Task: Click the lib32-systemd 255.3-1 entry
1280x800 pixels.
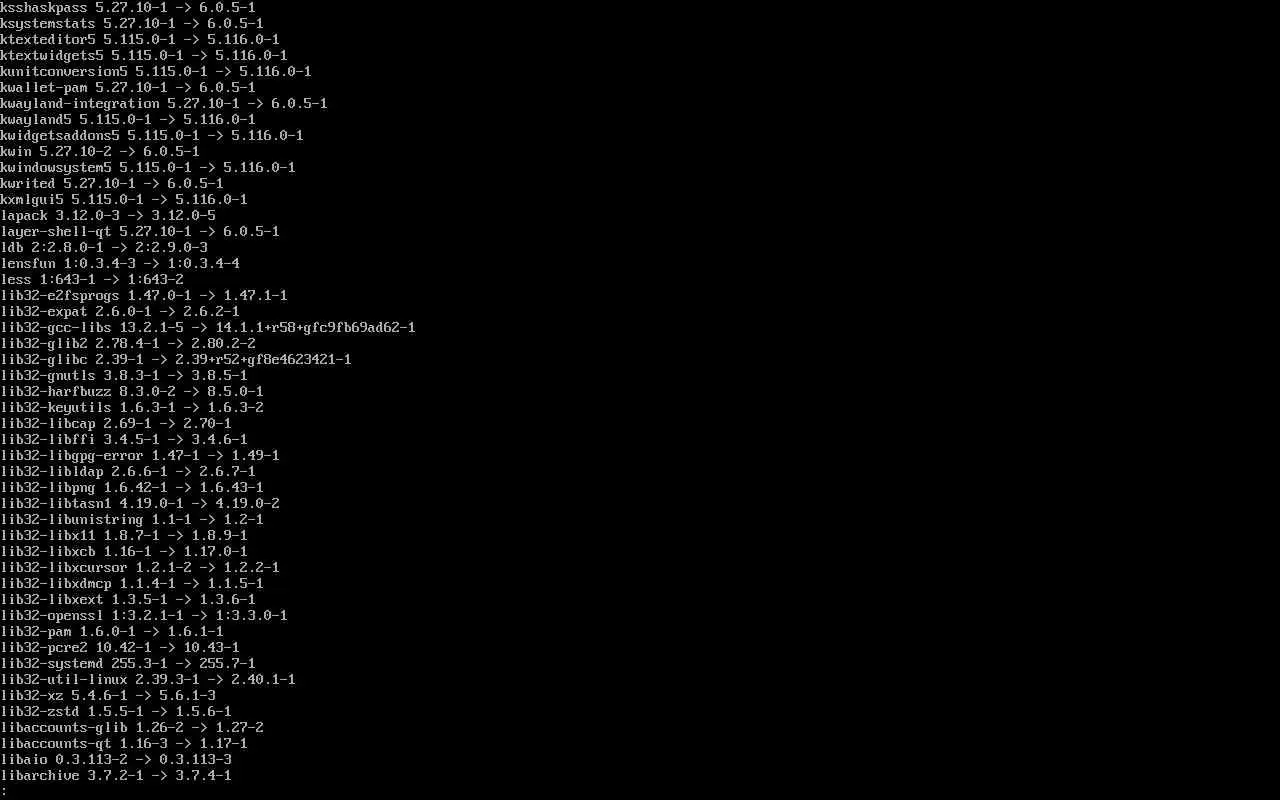Action: click(x=128, y=663)
